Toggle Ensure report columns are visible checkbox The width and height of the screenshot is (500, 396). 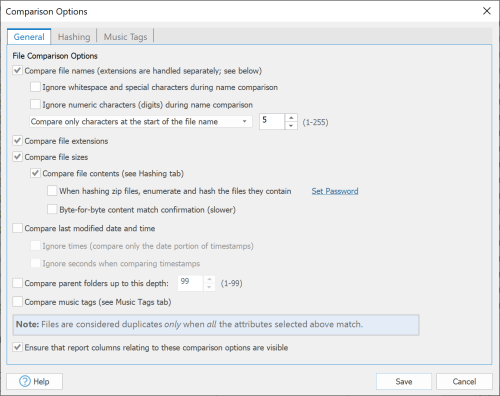click(x=17, y=347)
